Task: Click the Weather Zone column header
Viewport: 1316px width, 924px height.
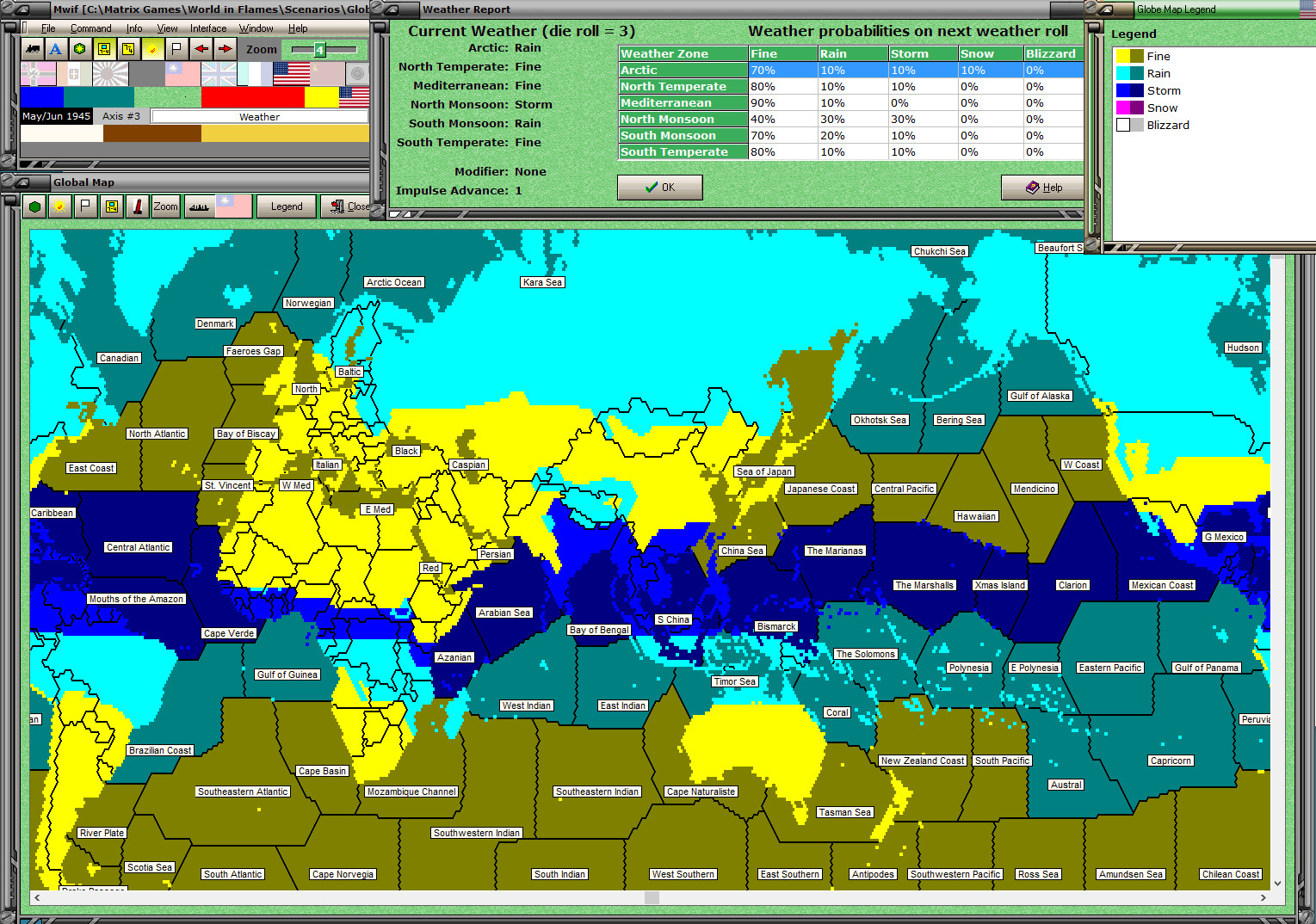Action: pyautogui.click(x=683, y=53)
